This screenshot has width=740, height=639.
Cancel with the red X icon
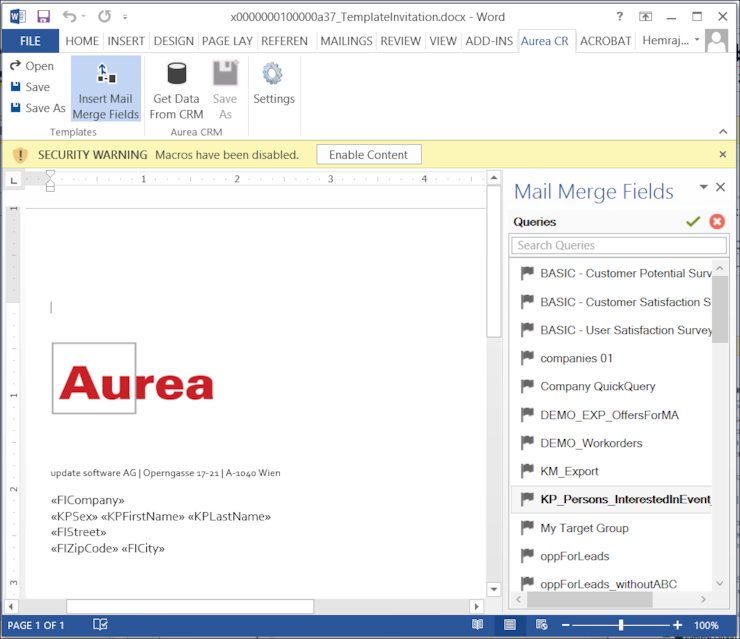717,221
